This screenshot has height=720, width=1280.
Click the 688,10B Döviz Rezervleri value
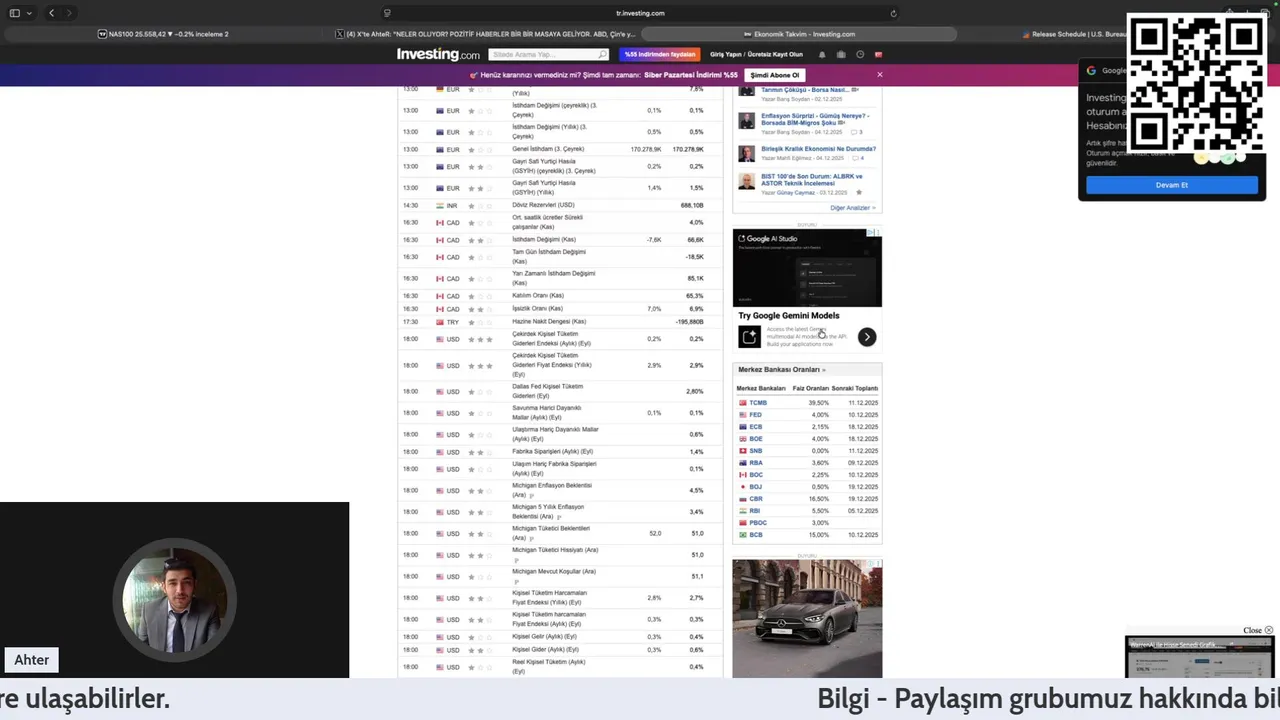(x=692, y=205)
